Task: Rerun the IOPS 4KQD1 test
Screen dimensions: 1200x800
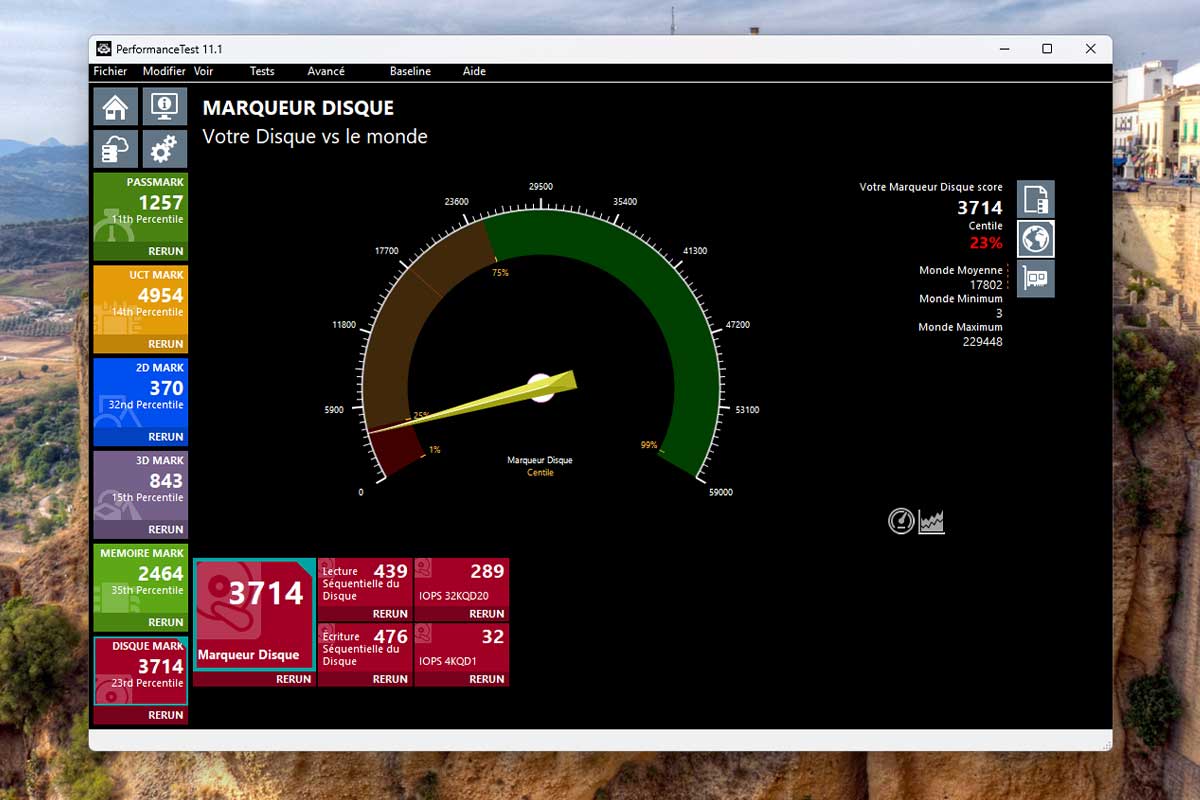Action: [487, 679]
